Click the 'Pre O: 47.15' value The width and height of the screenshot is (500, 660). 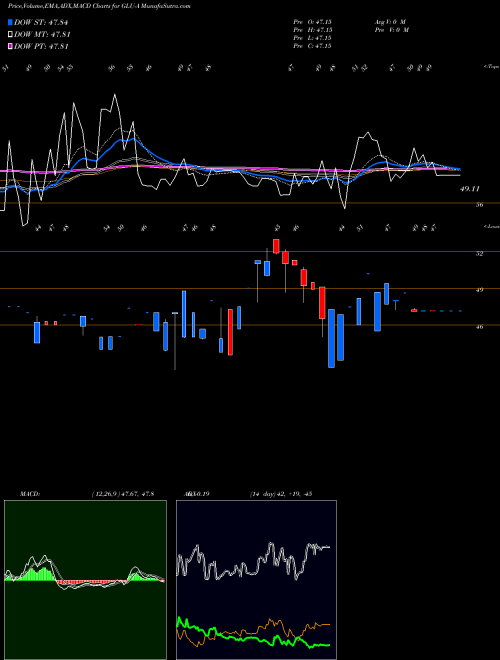pos(312,21)
